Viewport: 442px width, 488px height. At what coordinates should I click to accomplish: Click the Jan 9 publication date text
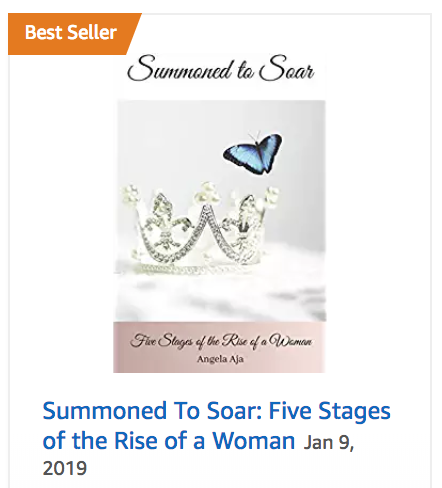(329, 442)
